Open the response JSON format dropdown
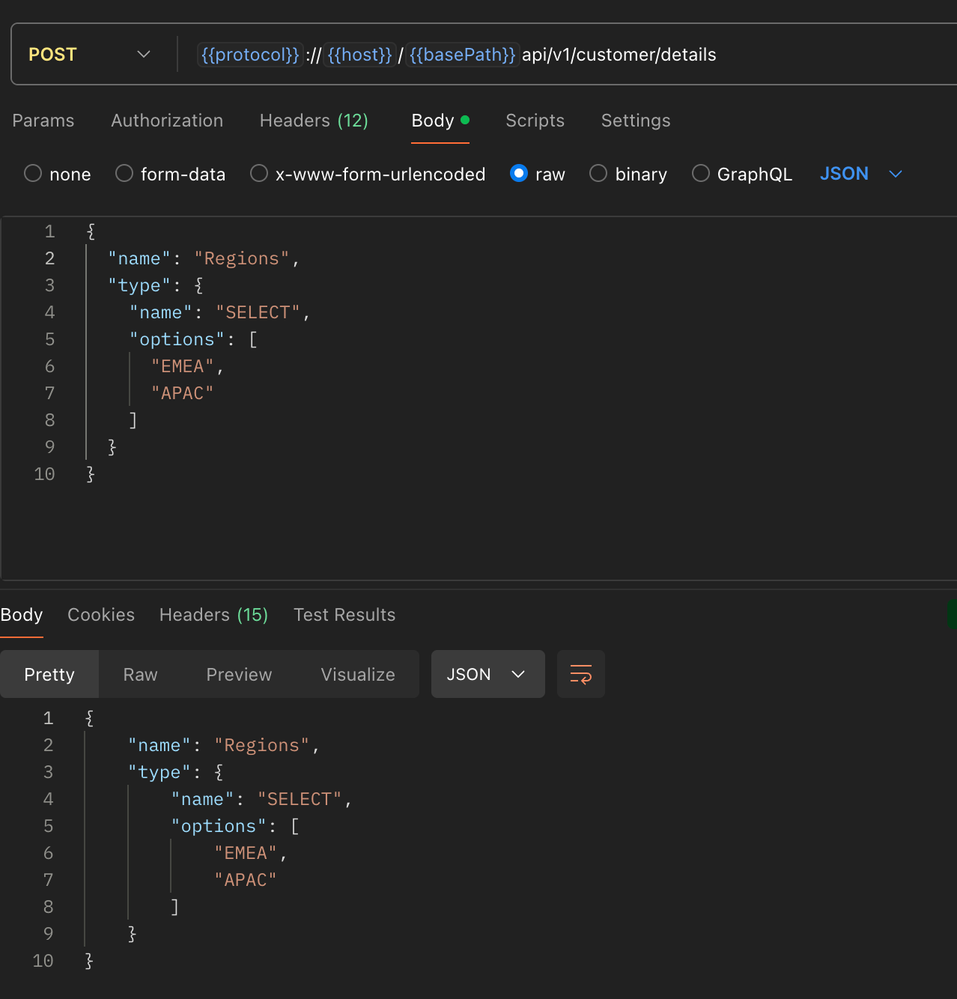The image size is (957, 999). 487,674
